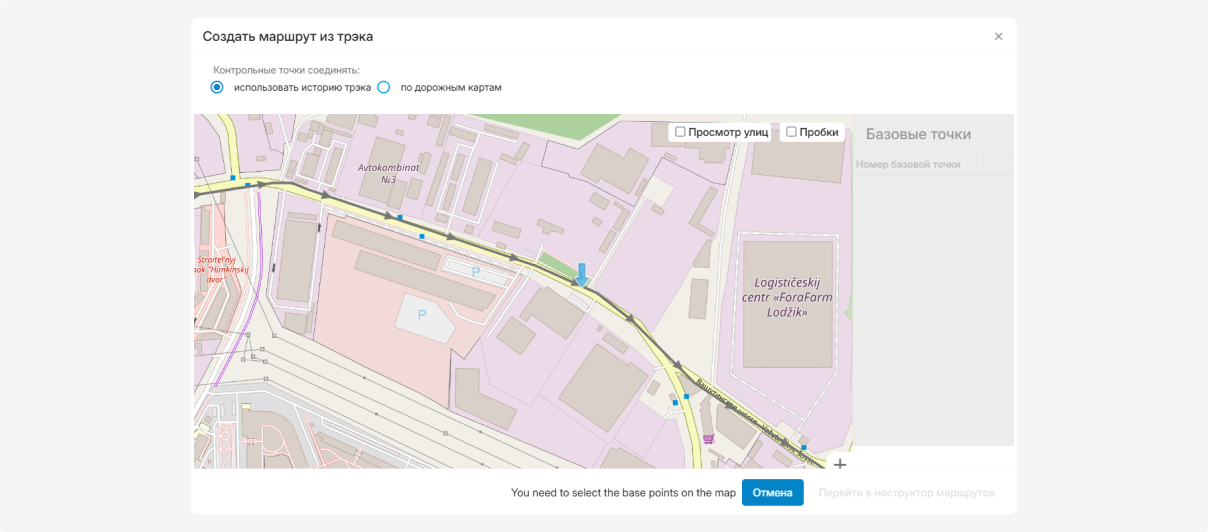Viewport: 1208px width, 532px height.
Task: Click the blue down-arrow track marker
Action: (x=581, y=274)
